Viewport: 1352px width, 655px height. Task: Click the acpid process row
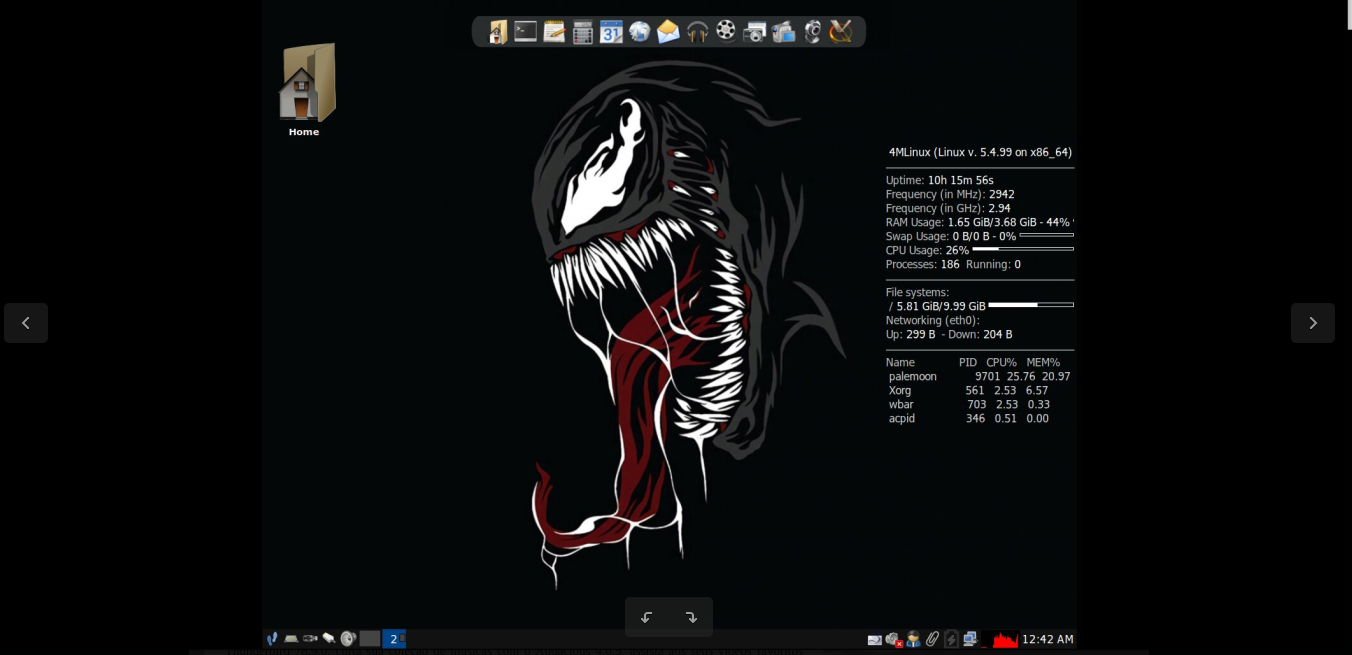pos(968,419)
